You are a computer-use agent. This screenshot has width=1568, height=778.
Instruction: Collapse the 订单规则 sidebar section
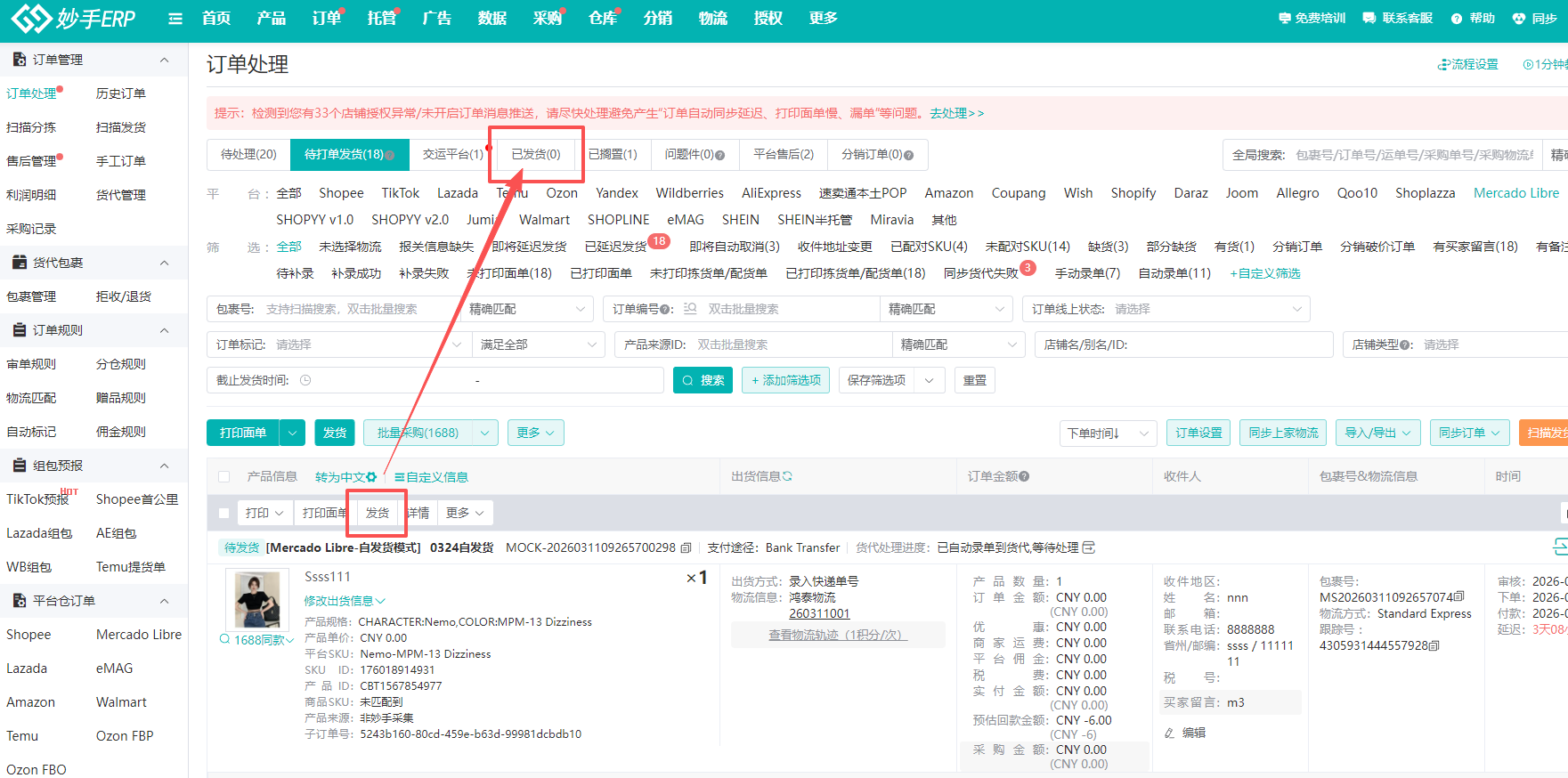164,330
